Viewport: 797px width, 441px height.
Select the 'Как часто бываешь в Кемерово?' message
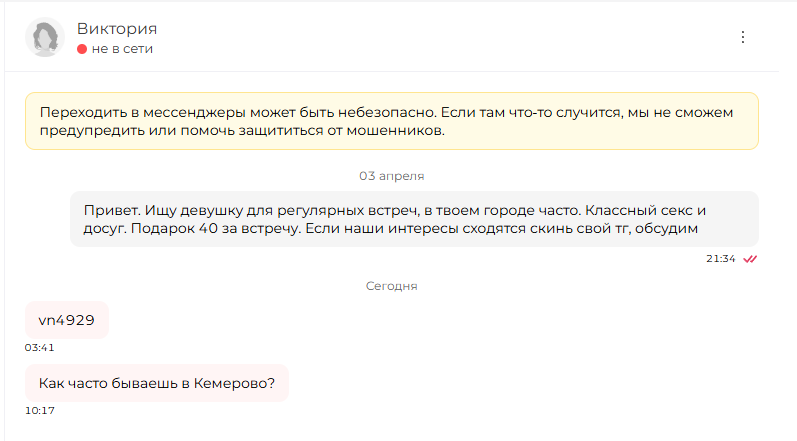click(x=157, y=383)
